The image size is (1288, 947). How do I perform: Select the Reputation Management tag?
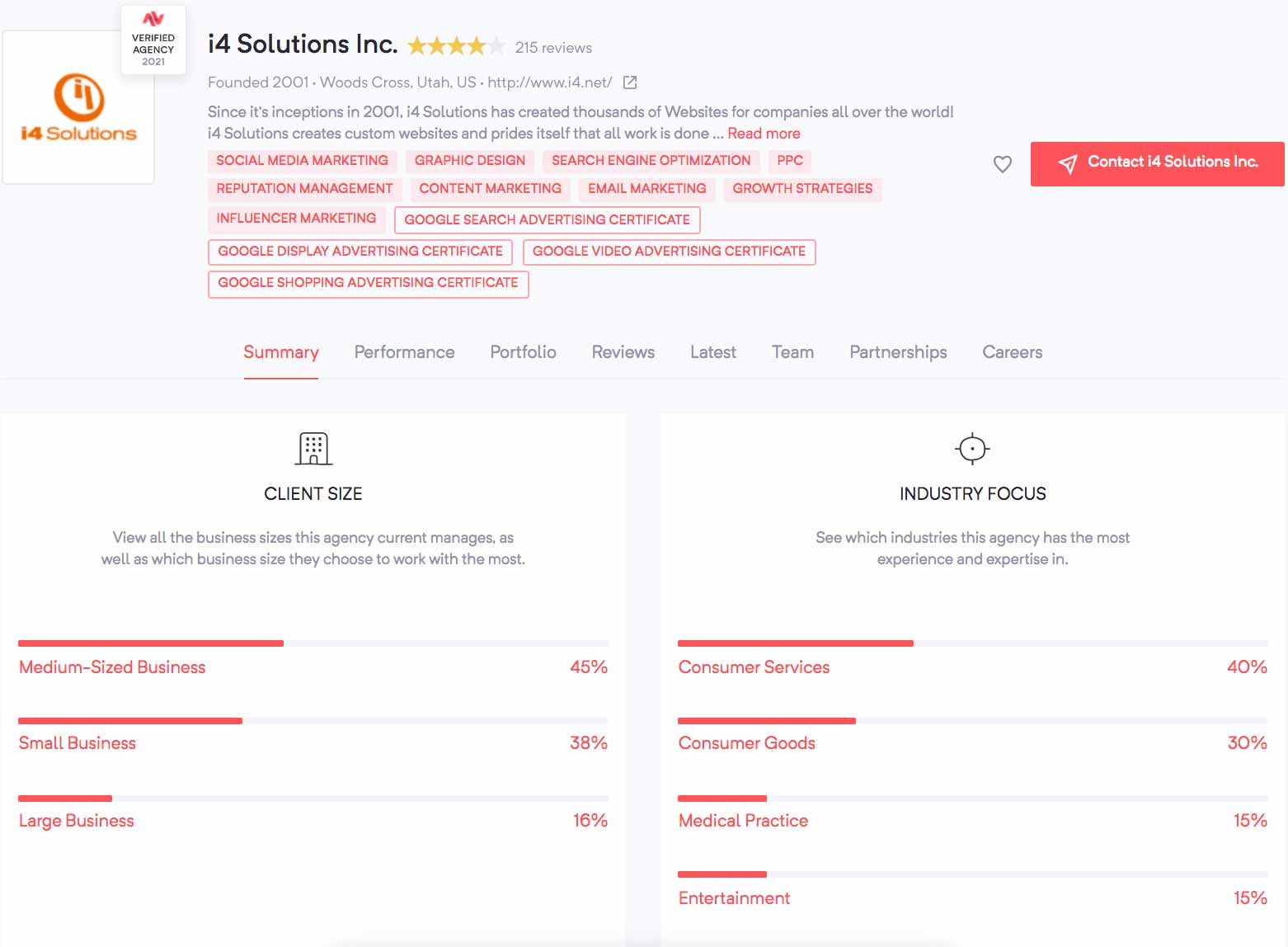[305, 189]
